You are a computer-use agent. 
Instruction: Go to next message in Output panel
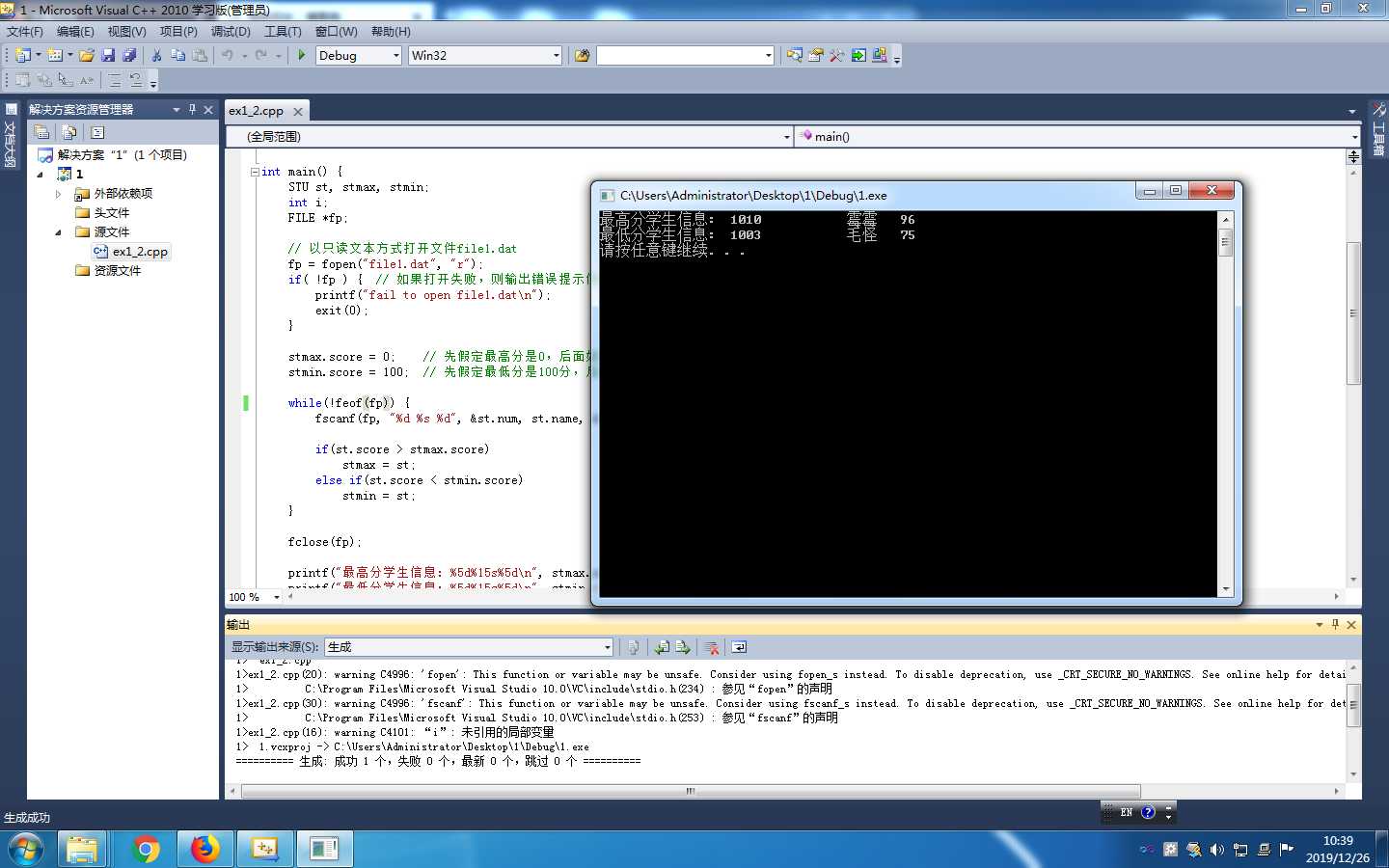(683, 647)
